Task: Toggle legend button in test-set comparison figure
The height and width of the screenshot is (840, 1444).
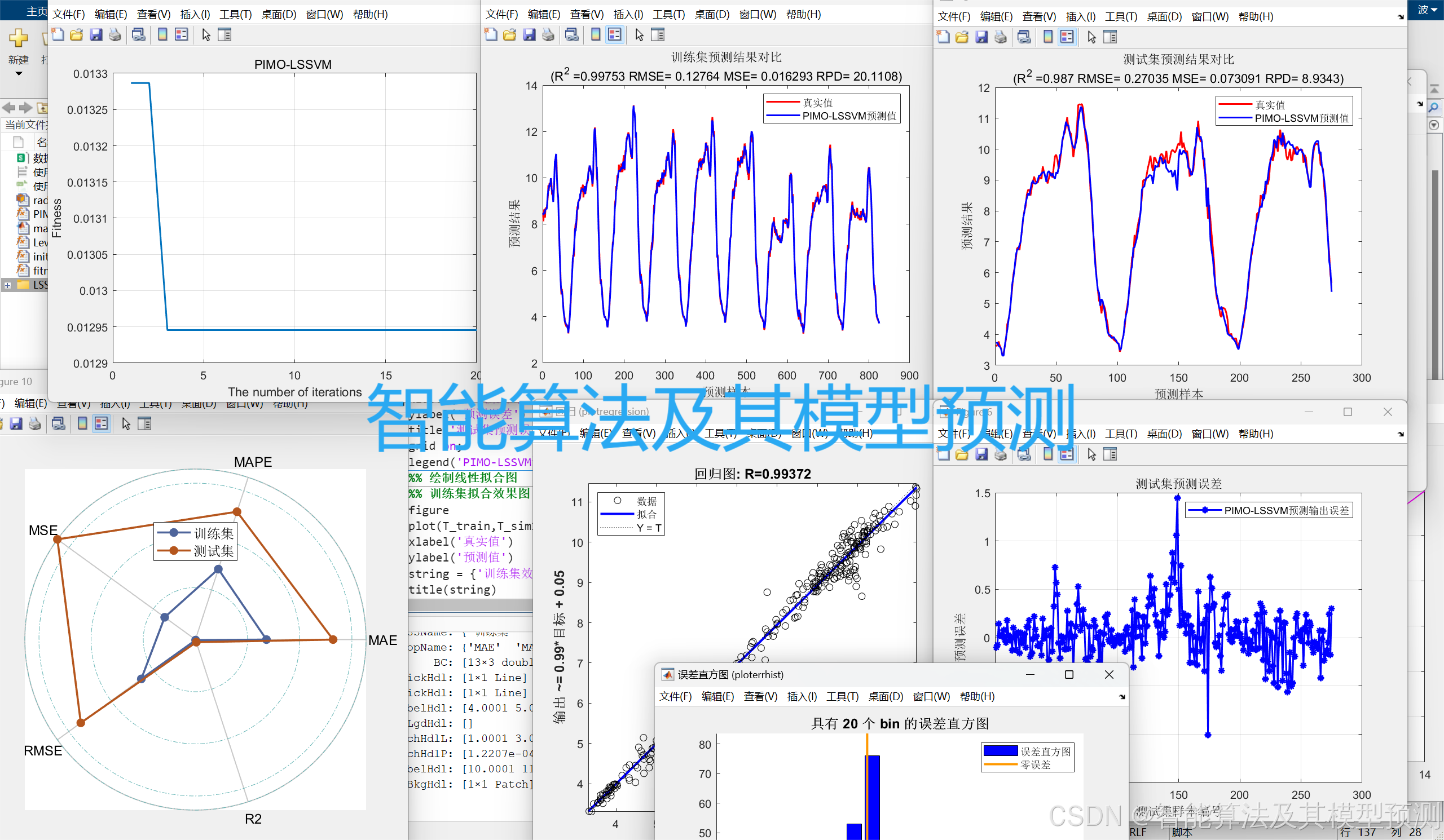Action: point(1067,37)
